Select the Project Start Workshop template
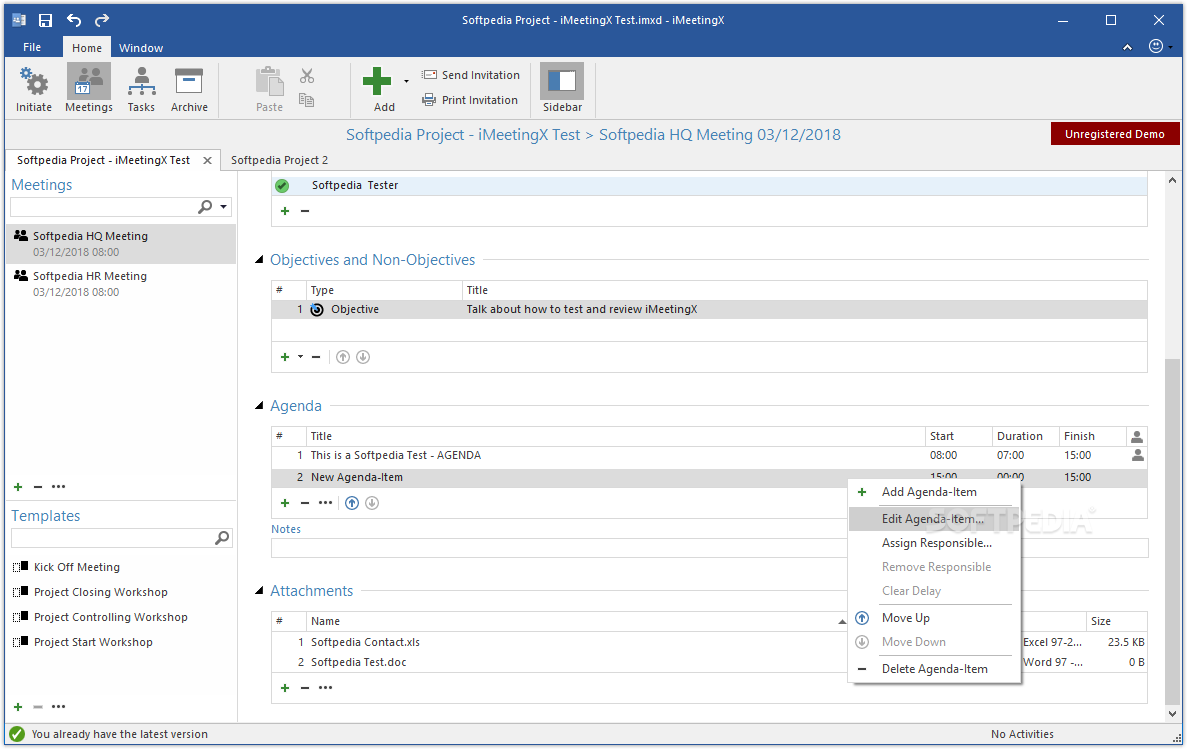This screenshot has width=1187, height=749. (83, 642)
